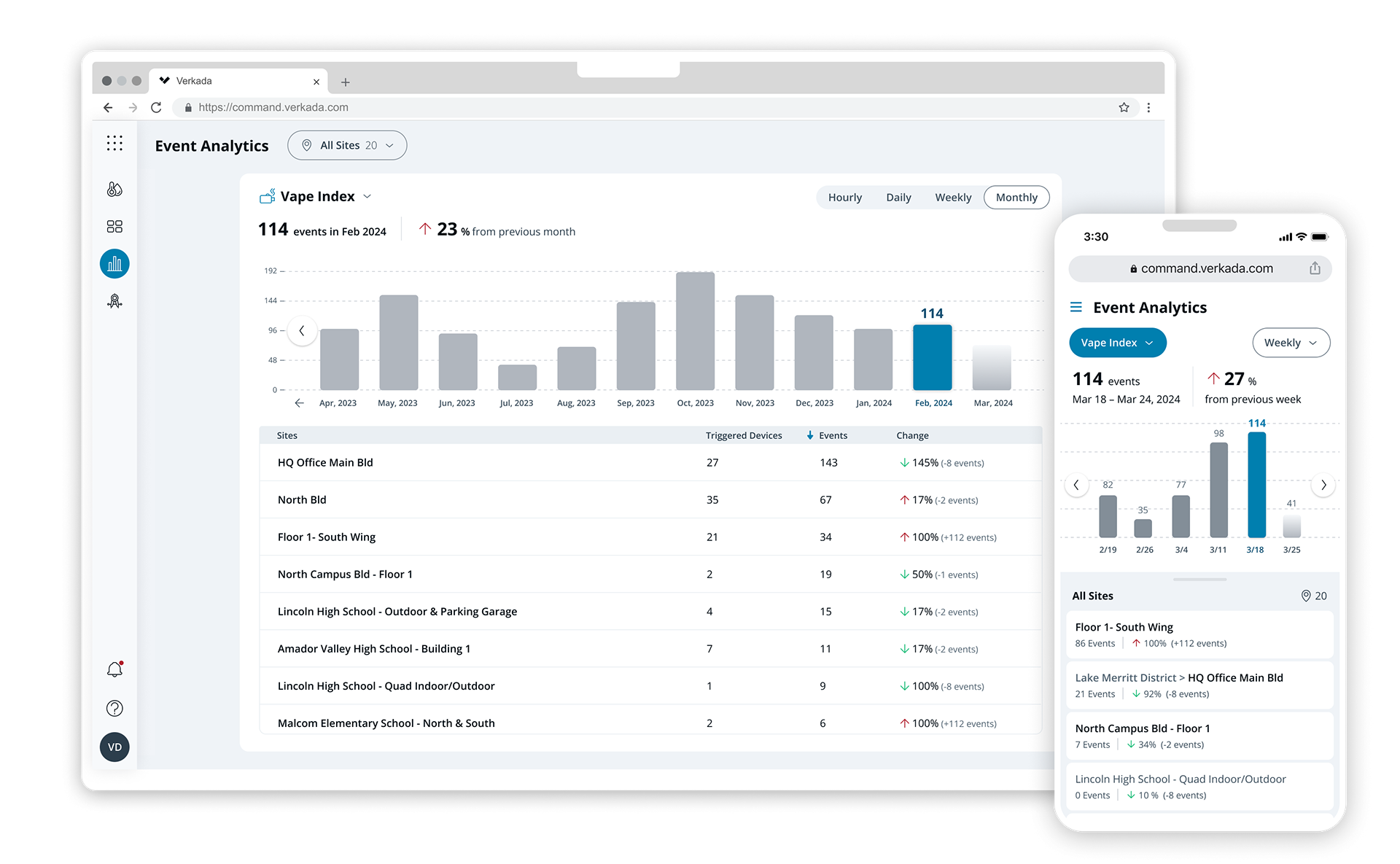1400x864 pixels.
Task: Show previous weeks on mobile chart
Action: coord(1076,485)
